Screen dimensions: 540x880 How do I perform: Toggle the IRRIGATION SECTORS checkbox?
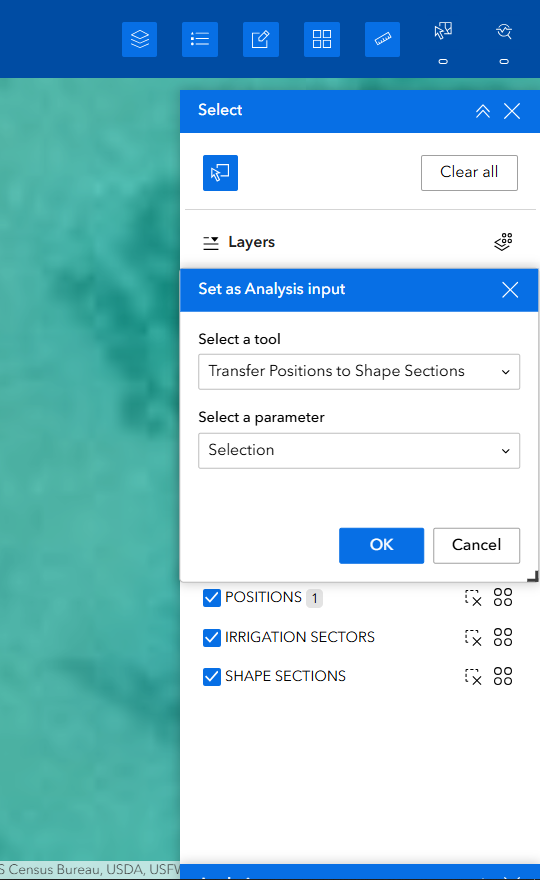coord(212,638)
